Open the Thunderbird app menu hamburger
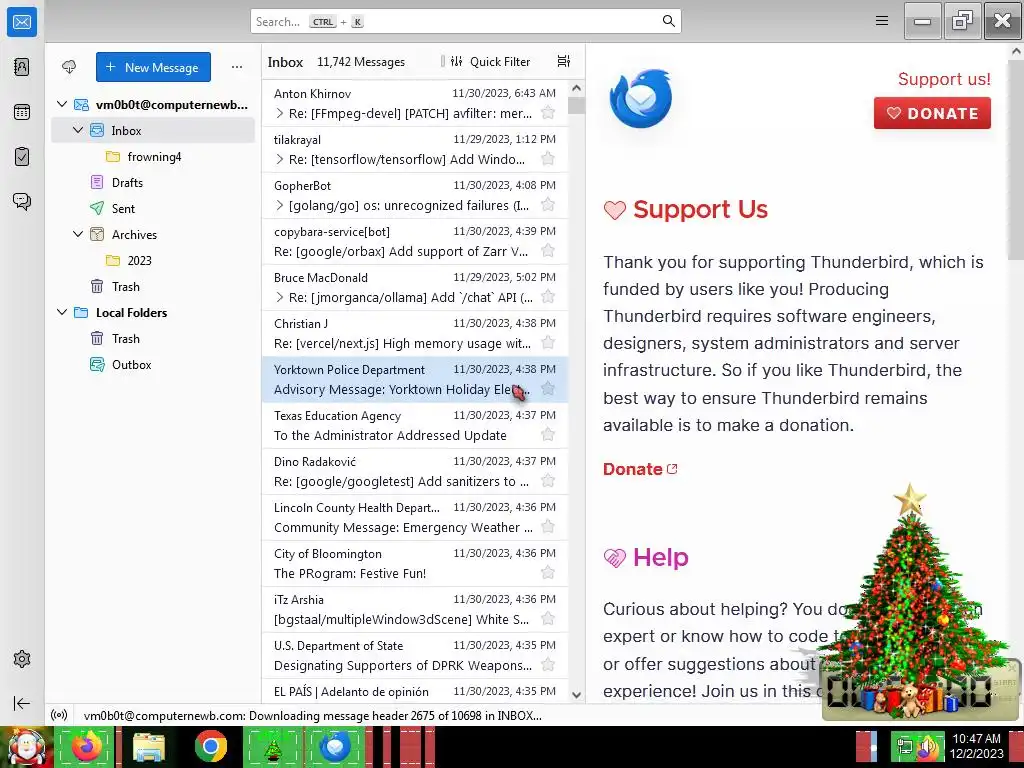 [x=882, y=21]
